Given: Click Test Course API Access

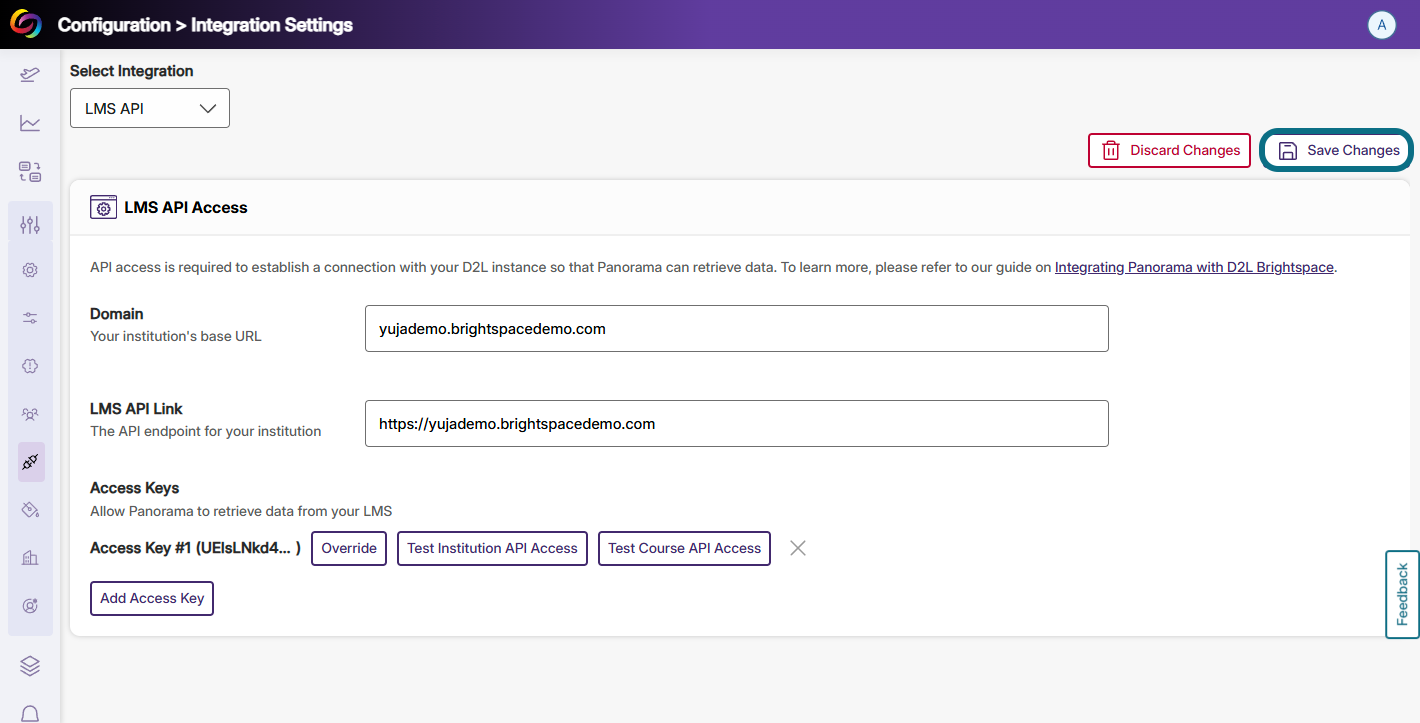Looking at the screenshot, I should [684, 548].
